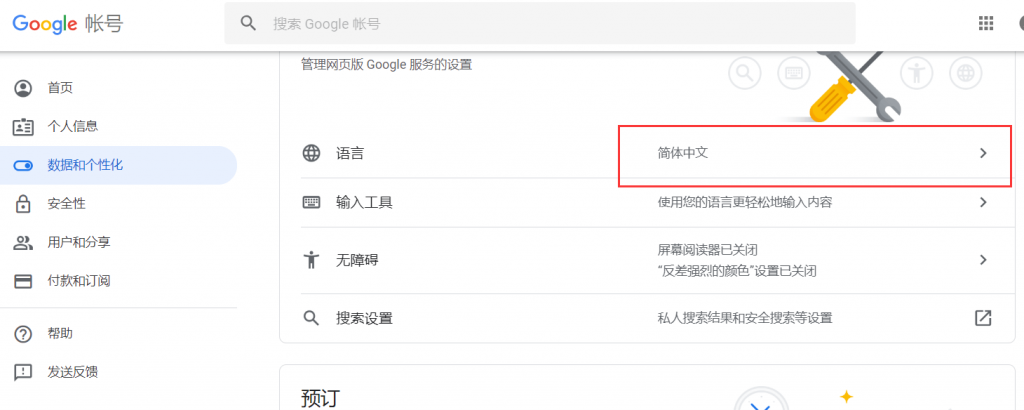Click the magnifier icon beside 搜索设置

[x=312, y=318]
